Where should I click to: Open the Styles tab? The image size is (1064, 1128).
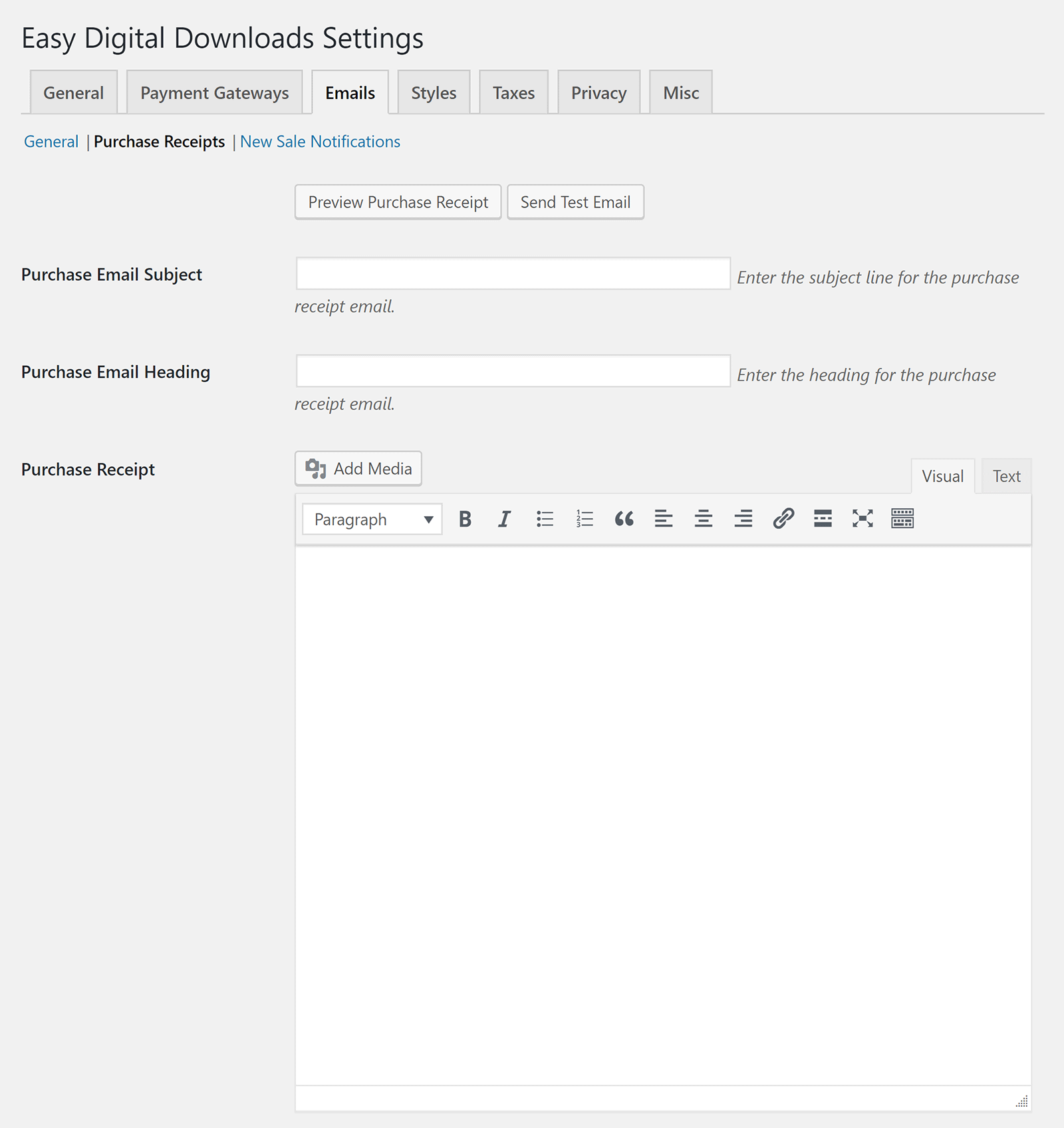(x=434, y=92)
